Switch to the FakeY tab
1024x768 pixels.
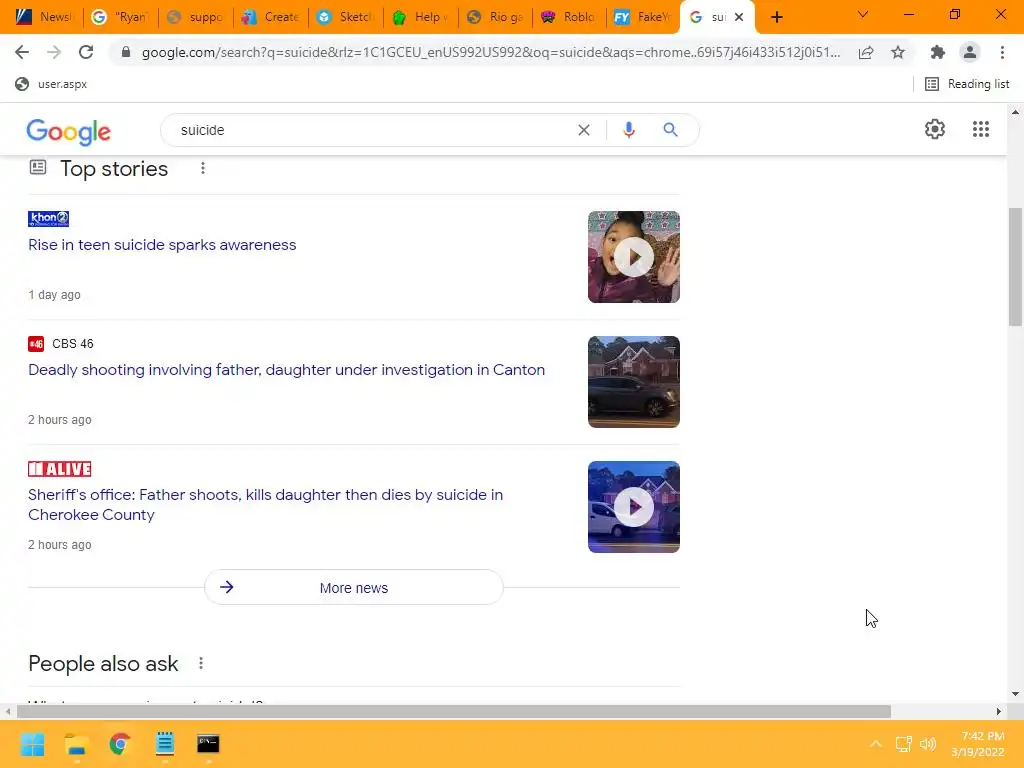click(x=643, y=17)
